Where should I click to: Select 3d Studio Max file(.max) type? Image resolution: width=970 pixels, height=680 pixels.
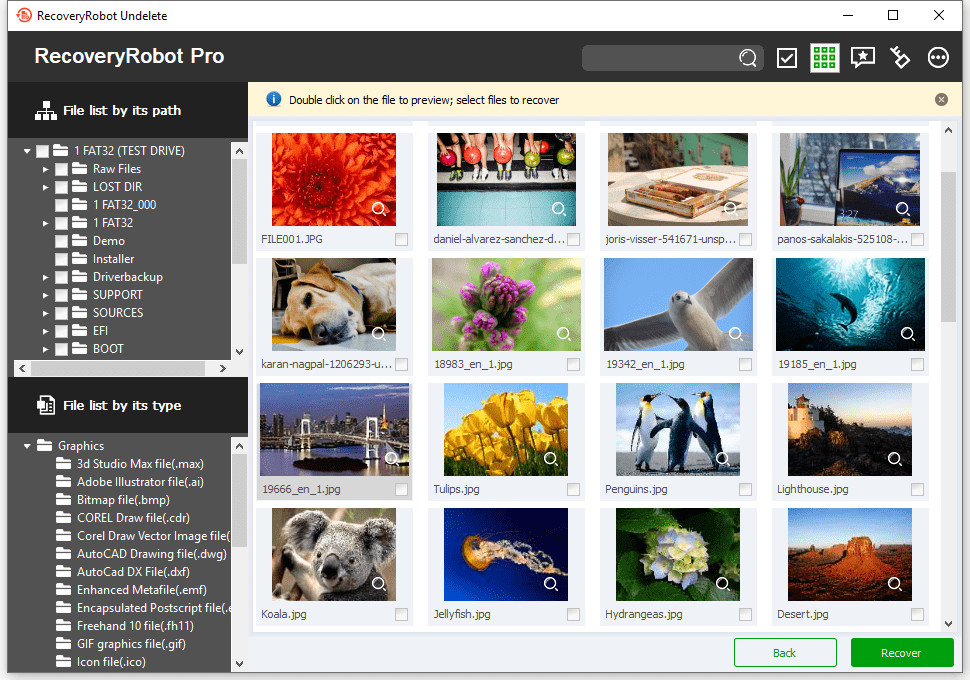coord(140,463)
